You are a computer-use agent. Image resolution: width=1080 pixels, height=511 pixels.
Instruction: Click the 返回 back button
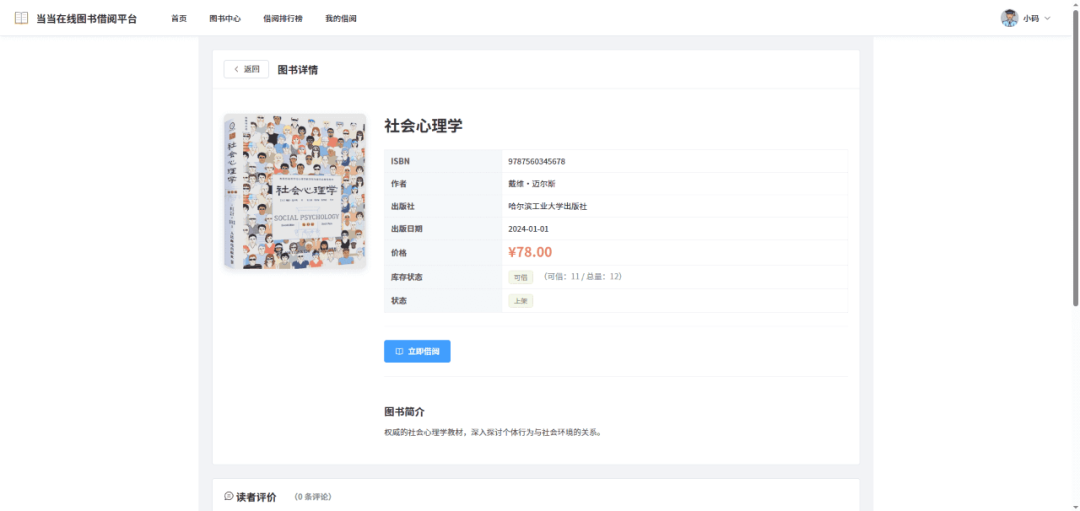(x=247, y=70)
